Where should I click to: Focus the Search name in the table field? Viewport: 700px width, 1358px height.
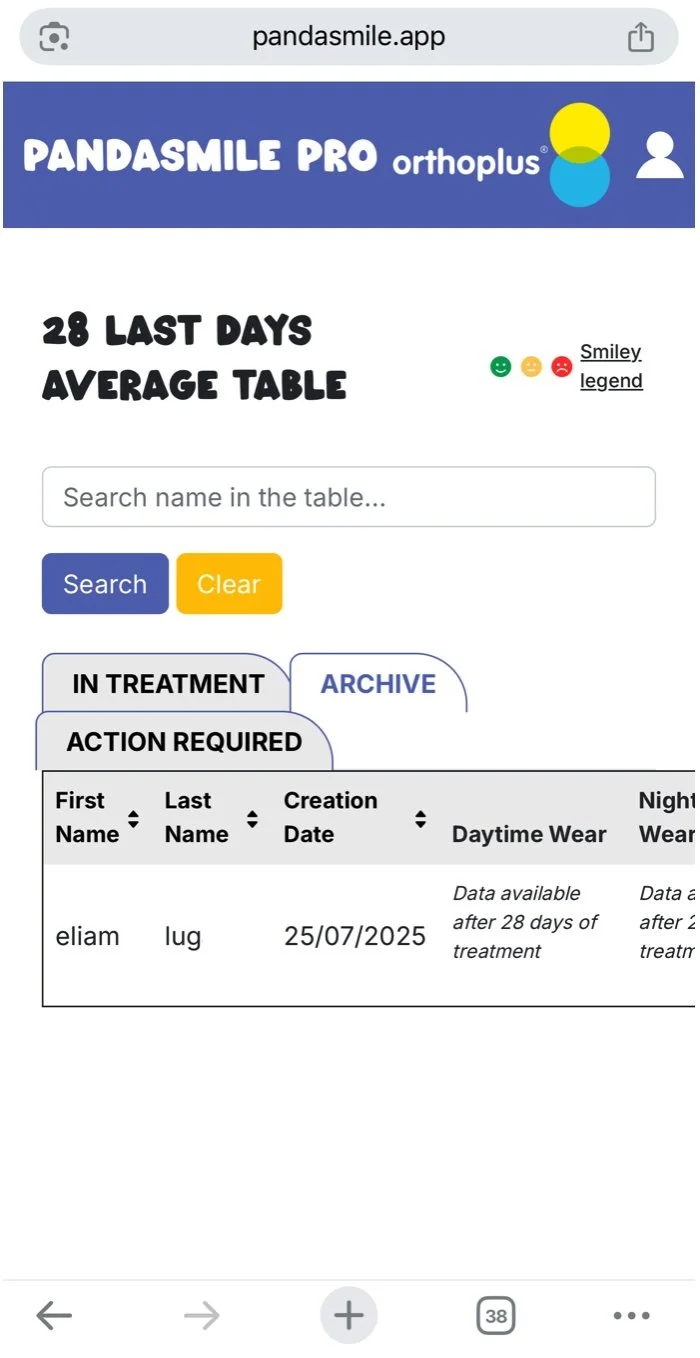click(349, 497)
